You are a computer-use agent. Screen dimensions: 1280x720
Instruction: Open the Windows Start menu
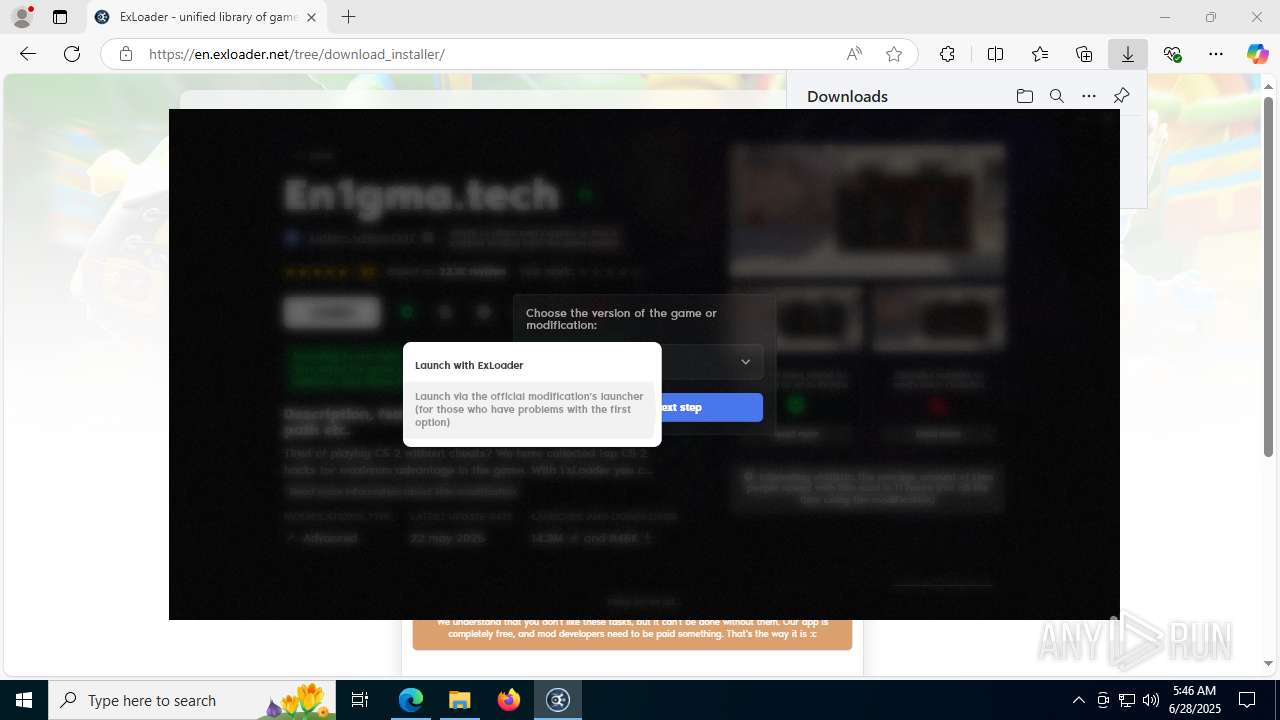pyautogui.click(x=24, y=700)
